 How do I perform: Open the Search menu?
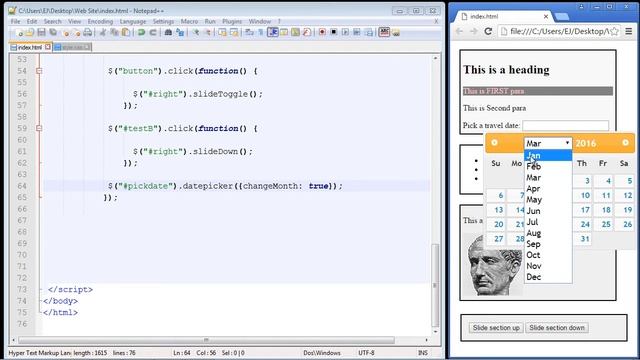[x=52, y=21]
